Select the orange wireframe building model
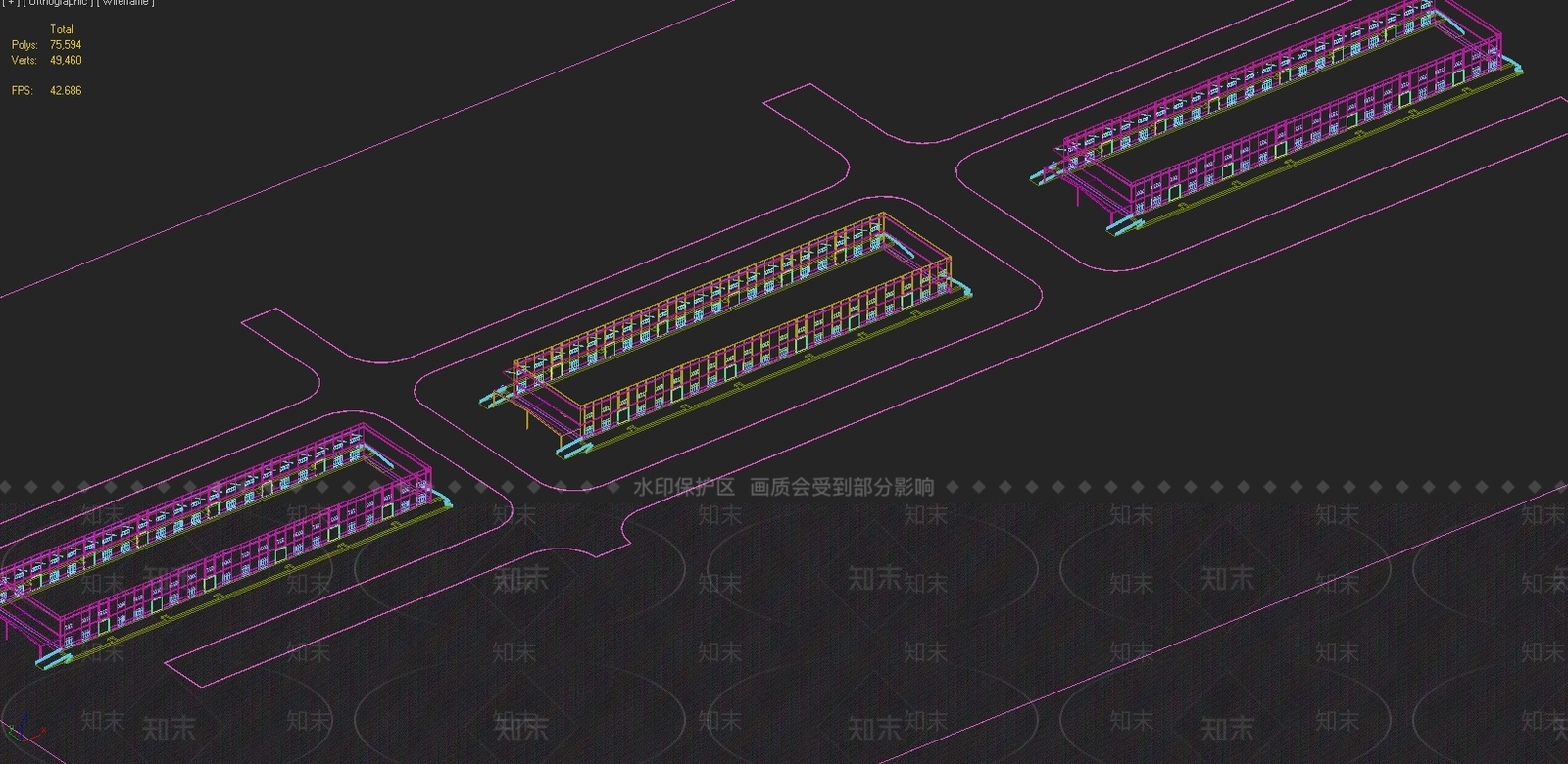Viewport: 1568px width, 764px height. coord(725,337)
